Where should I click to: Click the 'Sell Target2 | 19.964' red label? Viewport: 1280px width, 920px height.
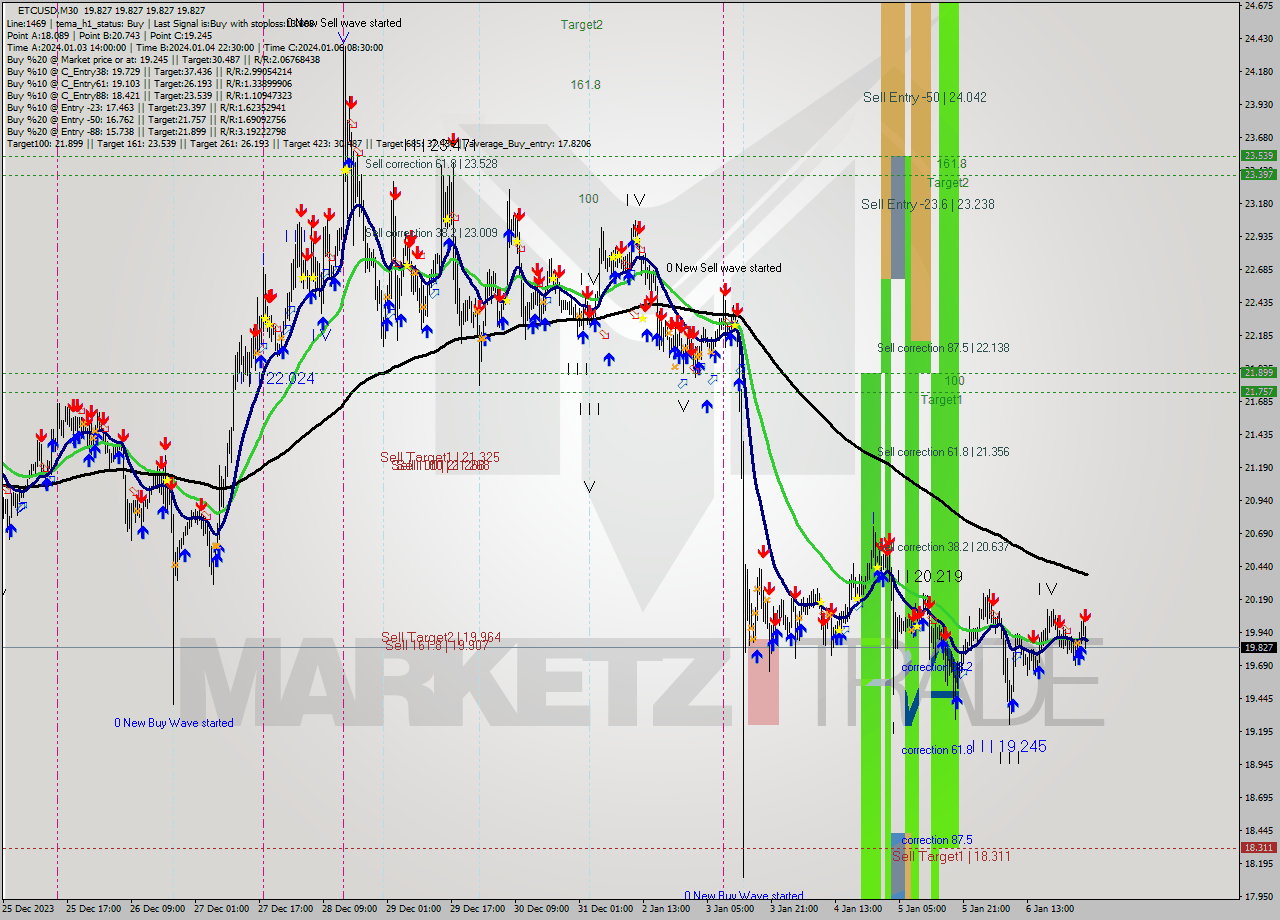tap(441, 637)
